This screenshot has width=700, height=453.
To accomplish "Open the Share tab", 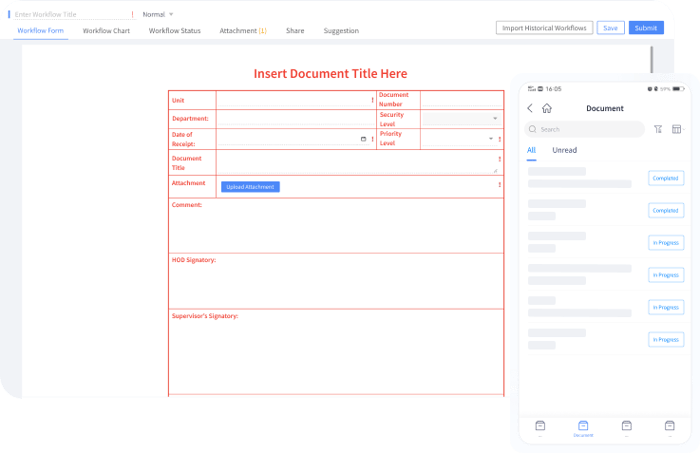I will click(295, 30).
